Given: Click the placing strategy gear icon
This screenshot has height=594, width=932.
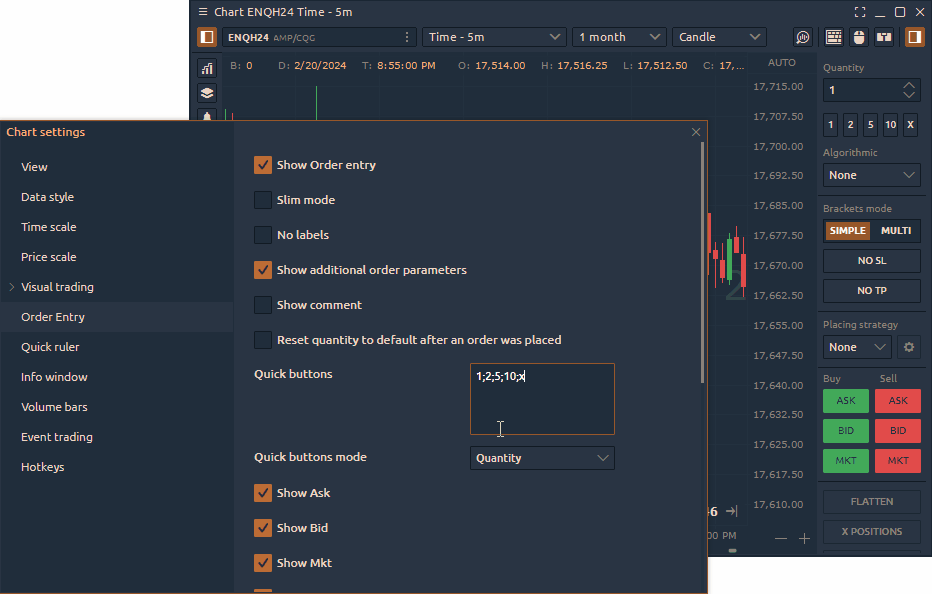Looking at the screenshot, I should tap(909, 347).
